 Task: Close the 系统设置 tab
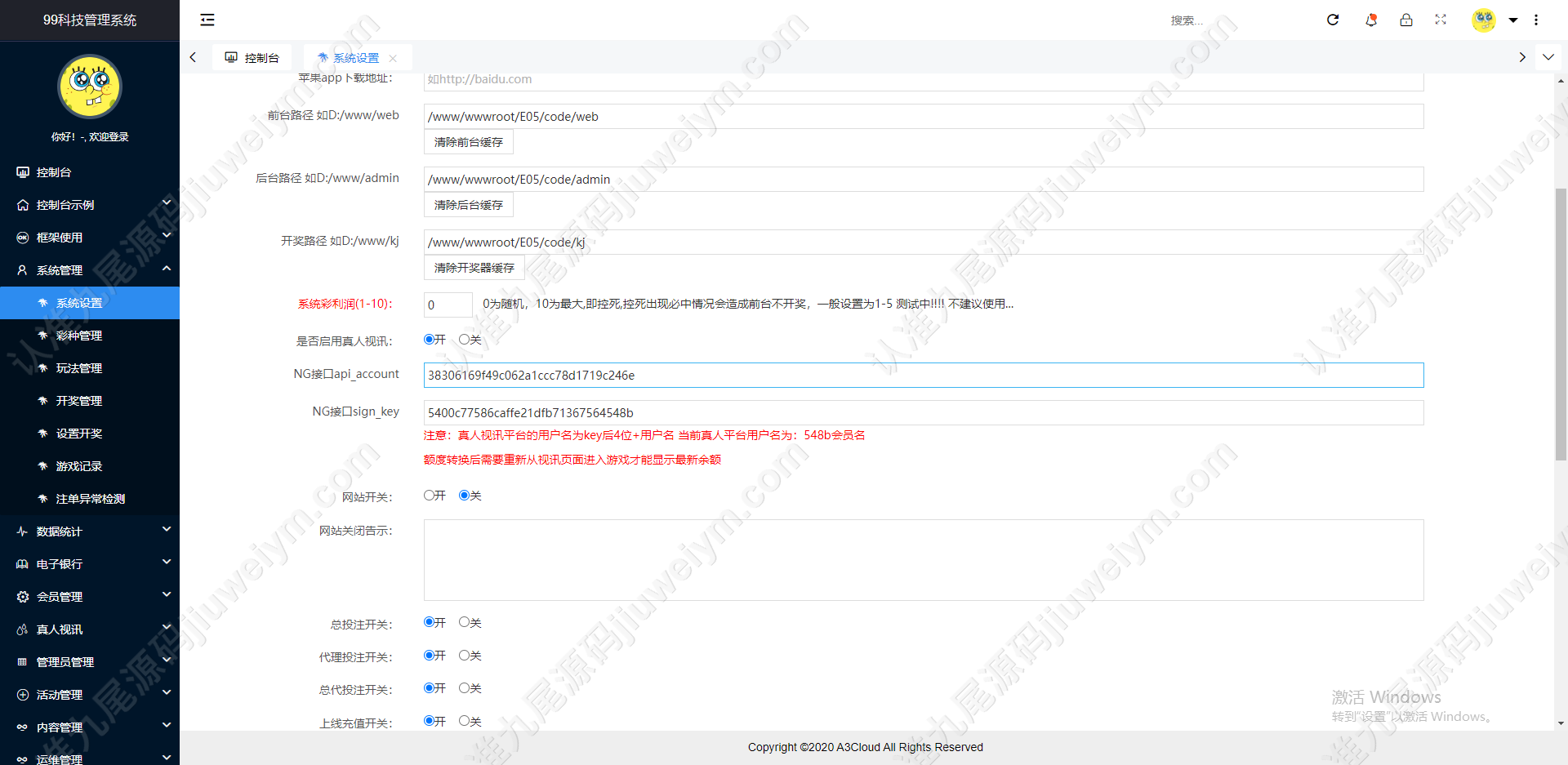coord(393,58)
